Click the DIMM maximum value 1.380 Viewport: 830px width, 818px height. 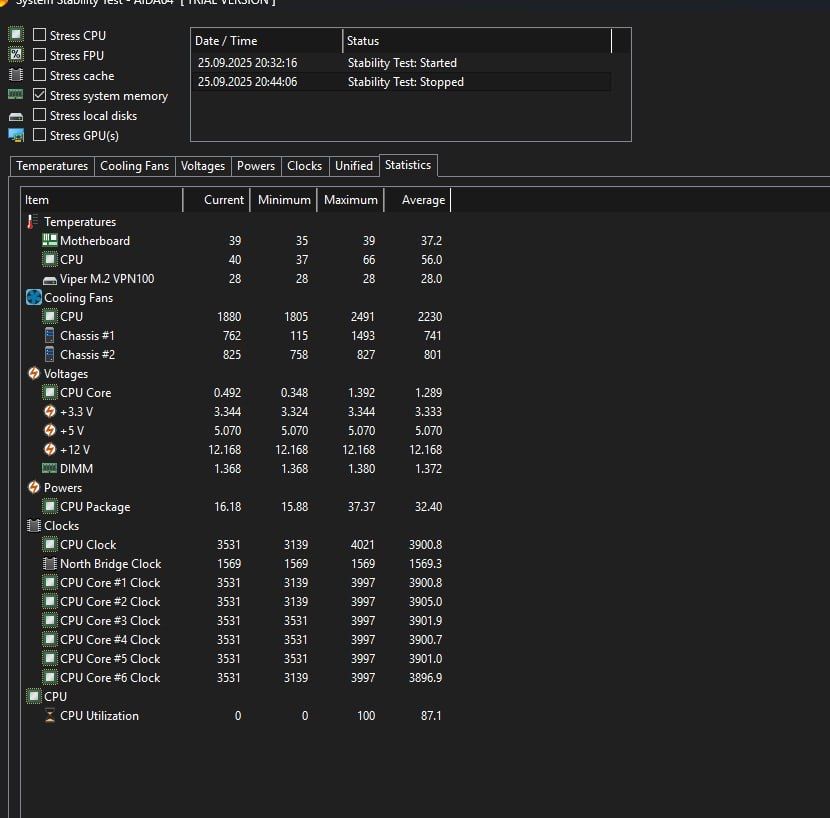(362, 469)
